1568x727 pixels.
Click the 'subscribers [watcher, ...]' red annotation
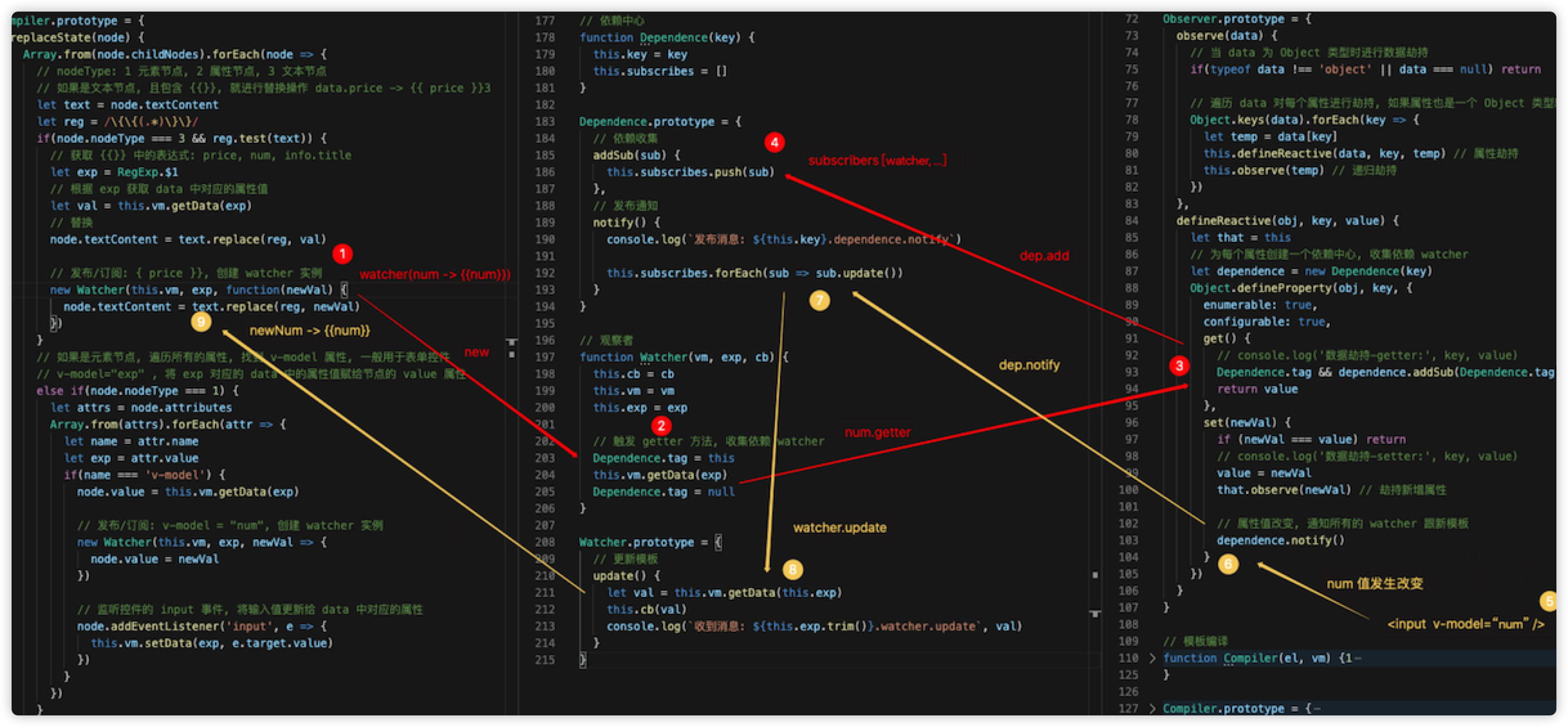point(877,160)
